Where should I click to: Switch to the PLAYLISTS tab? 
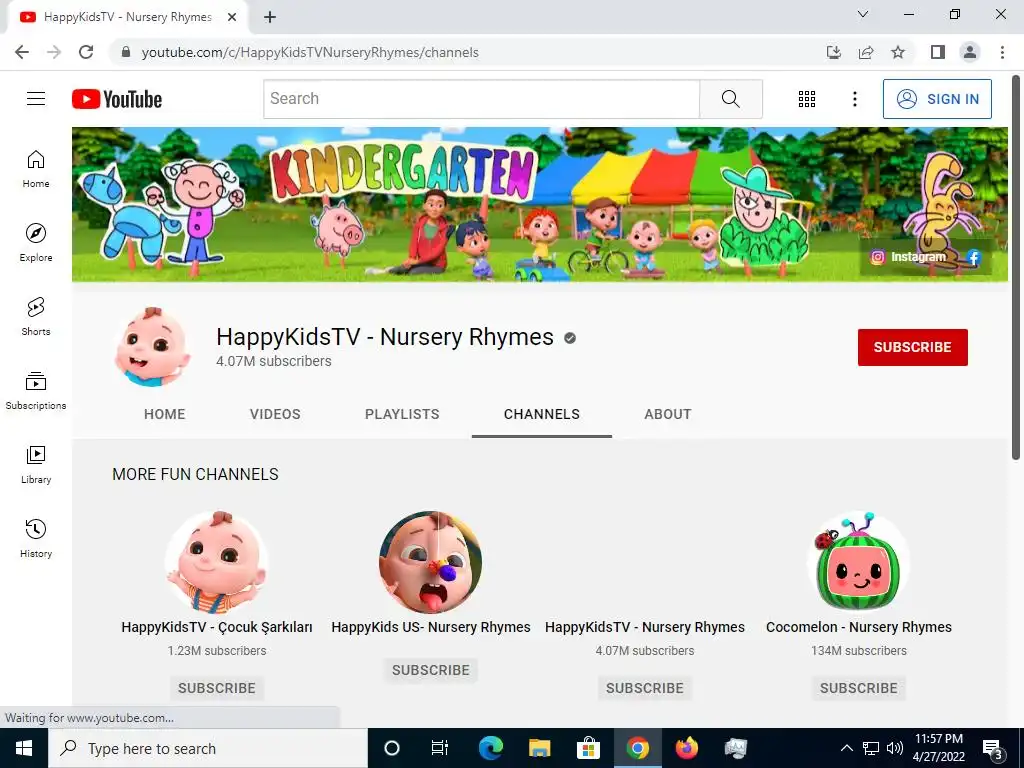[402, 414]
